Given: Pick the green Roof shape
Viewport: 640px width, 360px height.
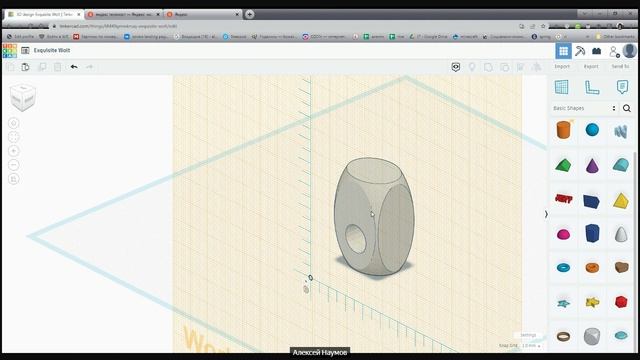Looking at the screenshot, I should click(564, 165).
